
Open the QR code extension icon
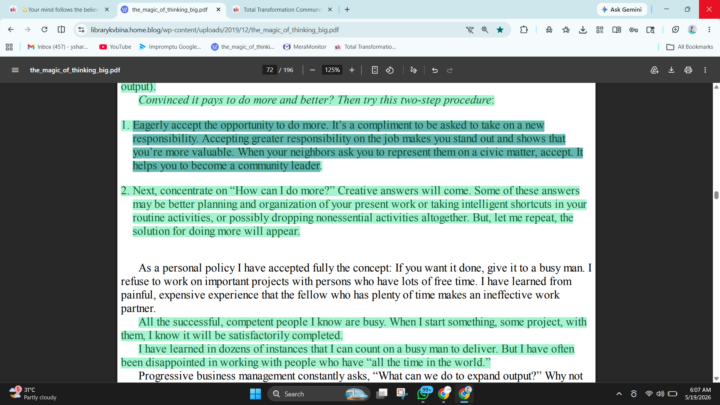click(600, 30)
